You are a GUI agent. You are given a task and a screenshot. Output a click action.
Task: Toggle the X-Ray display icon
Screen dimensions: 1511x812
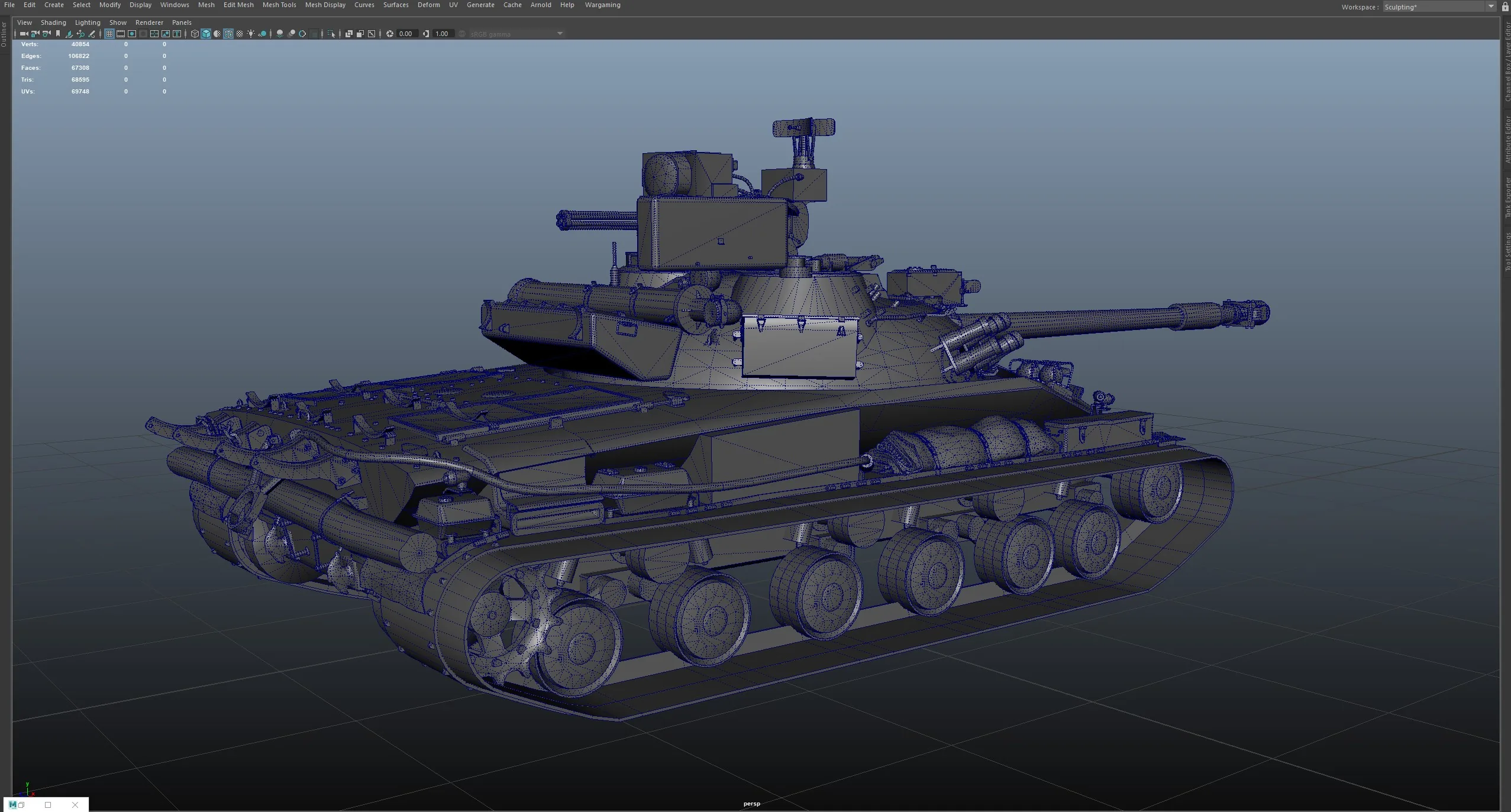tap(348, 34)
